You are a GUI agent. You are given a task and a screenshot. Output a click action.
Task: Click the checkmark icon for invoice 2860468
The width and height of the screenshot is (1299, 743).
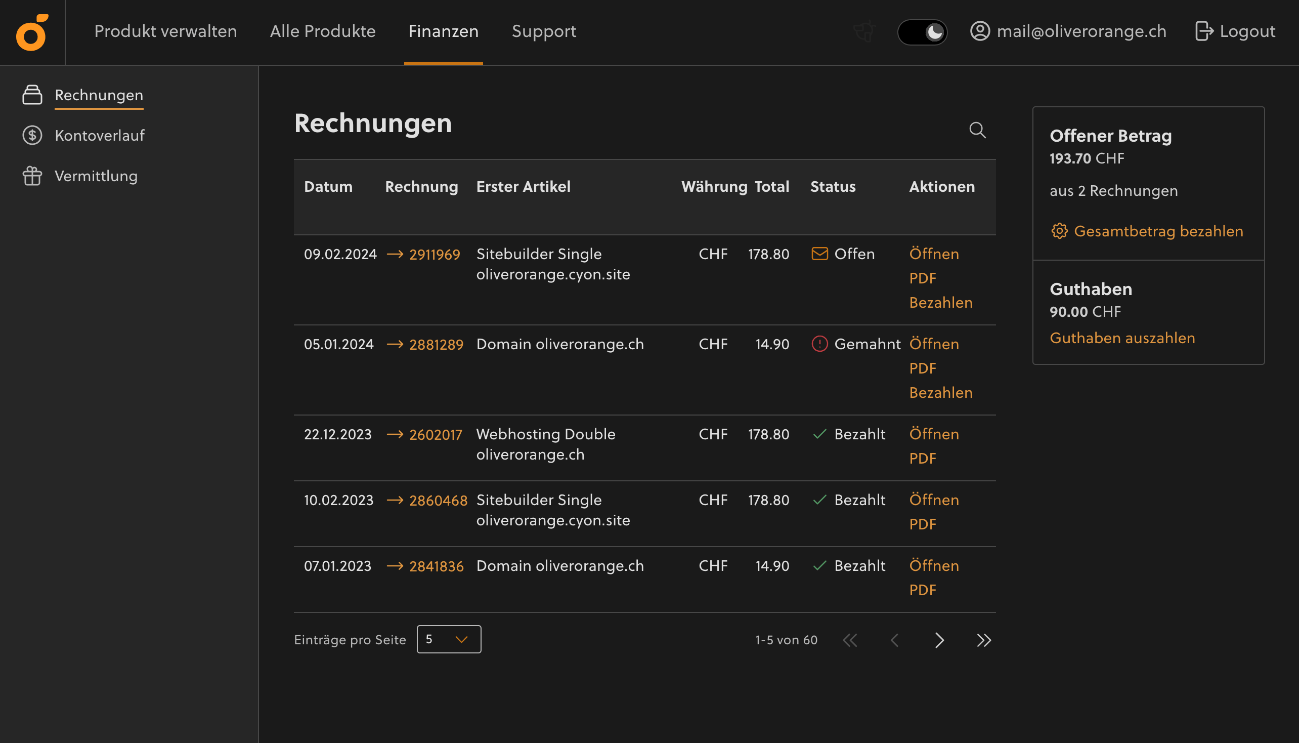pos(819,500)
